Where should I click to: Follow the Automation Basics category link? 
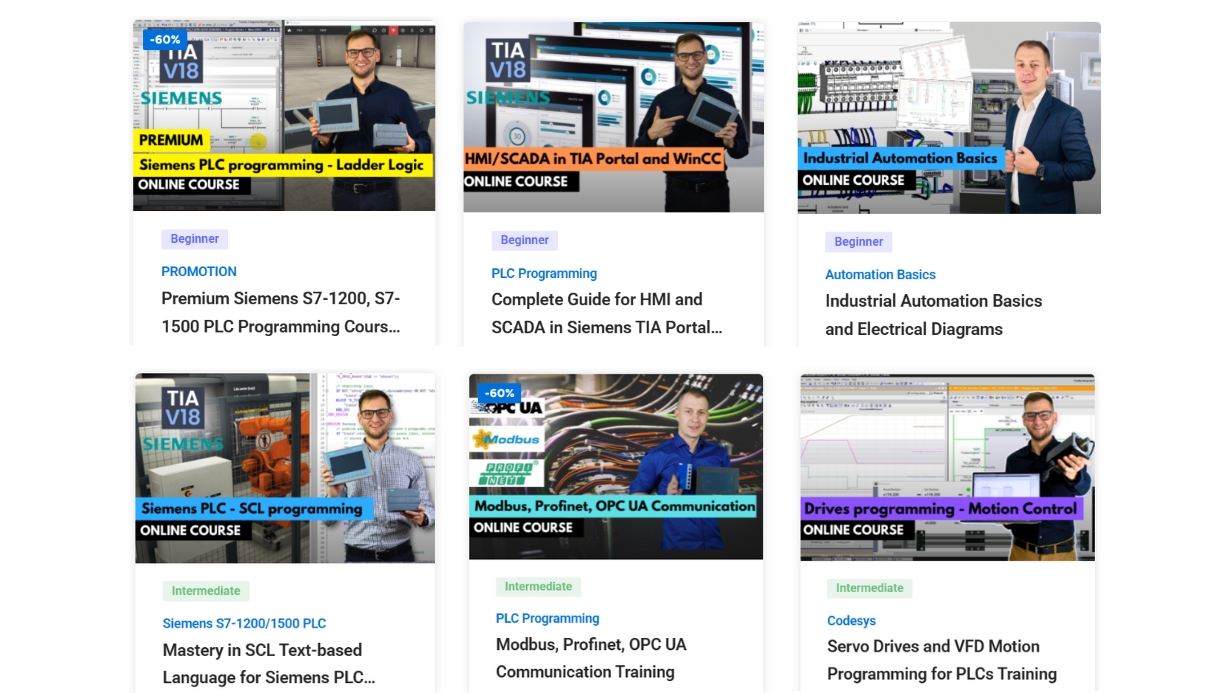(x=880, y=274)
